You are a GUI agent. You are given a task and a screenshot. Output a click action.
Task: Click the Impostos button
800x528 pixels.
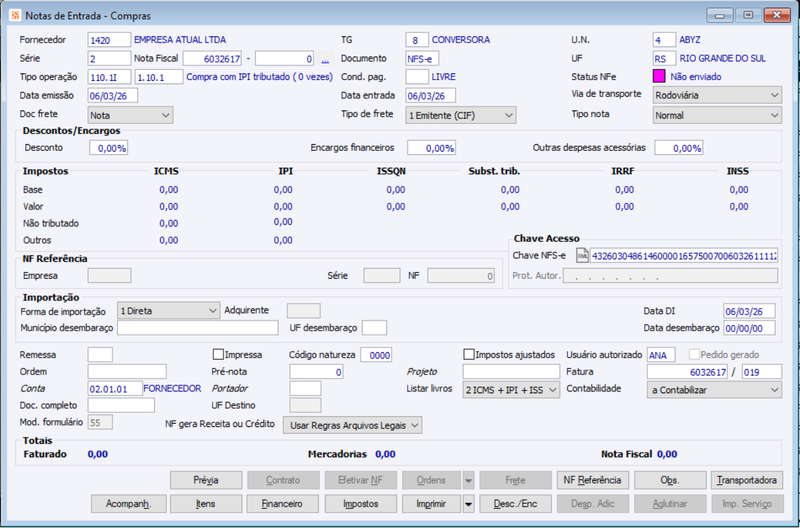361,504
